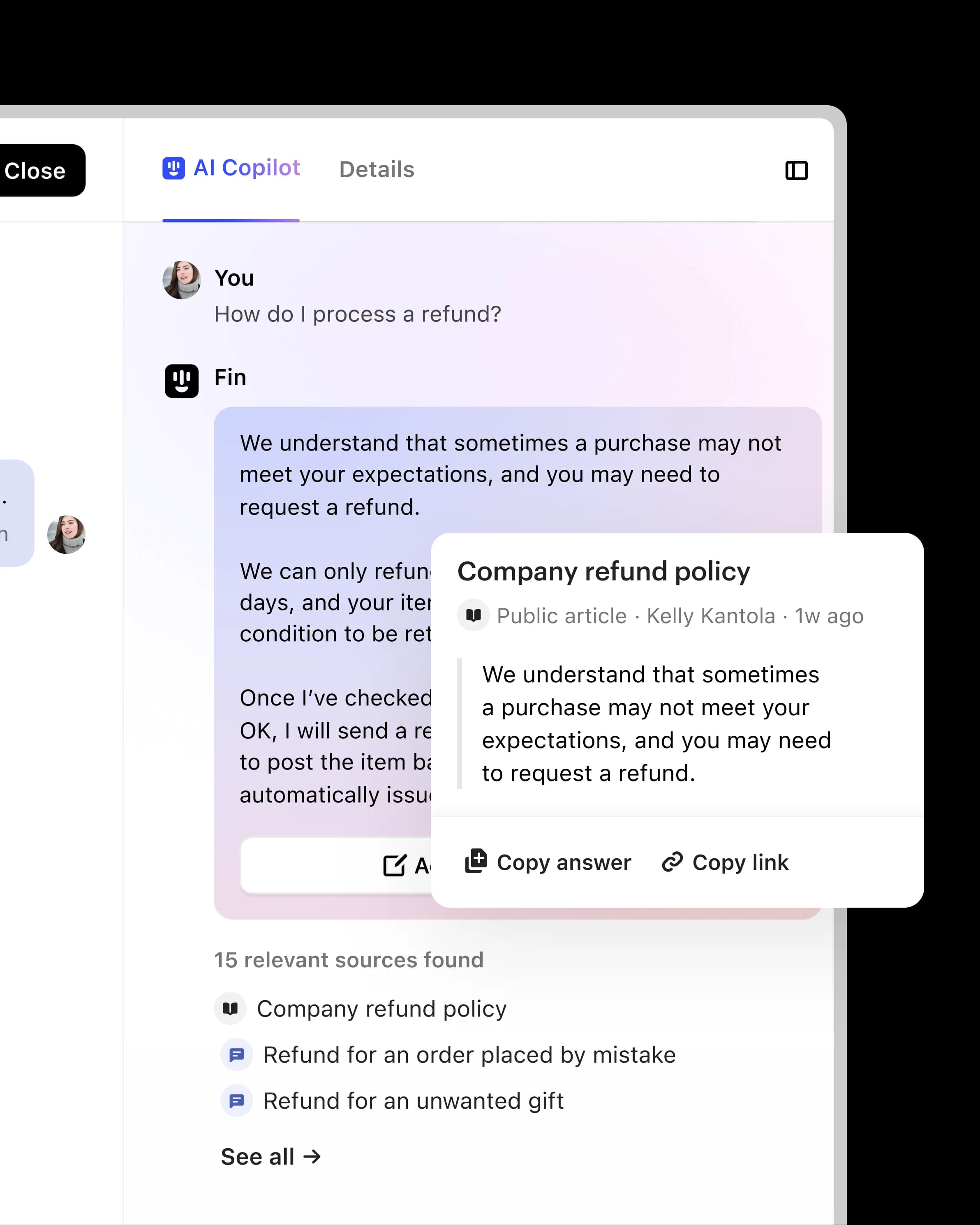Click the Close button

tap(40, 171)
